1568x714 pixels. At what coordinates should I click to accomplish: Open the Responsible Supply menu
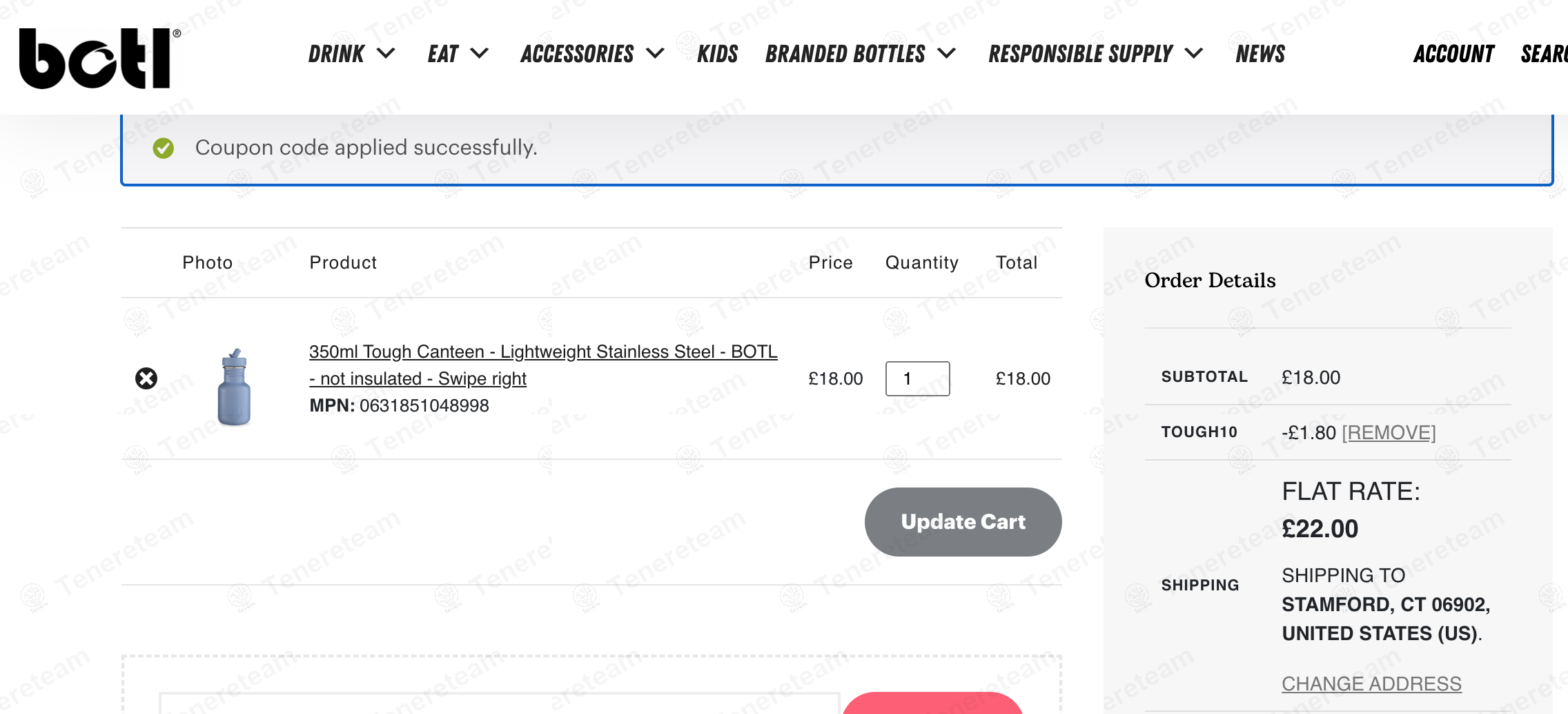(x=1081, y=54)
